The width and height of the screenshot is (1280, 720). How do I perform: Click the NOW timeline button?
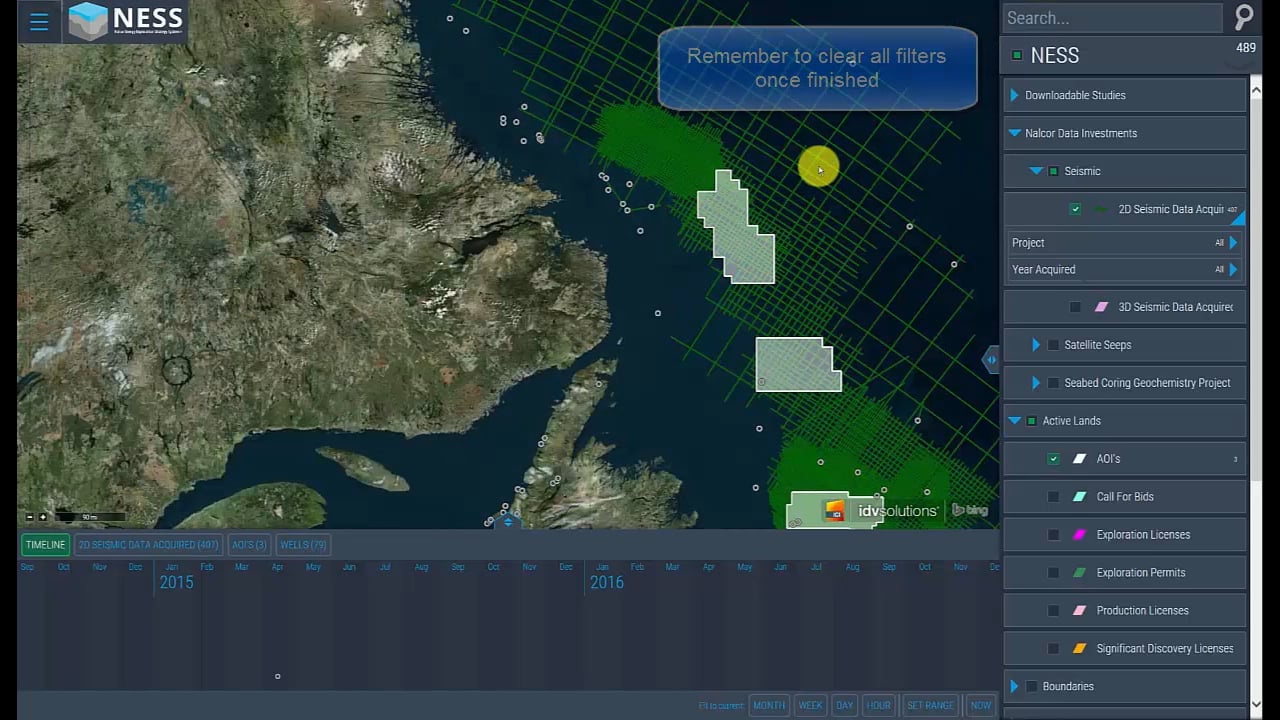tap(981, 705)
